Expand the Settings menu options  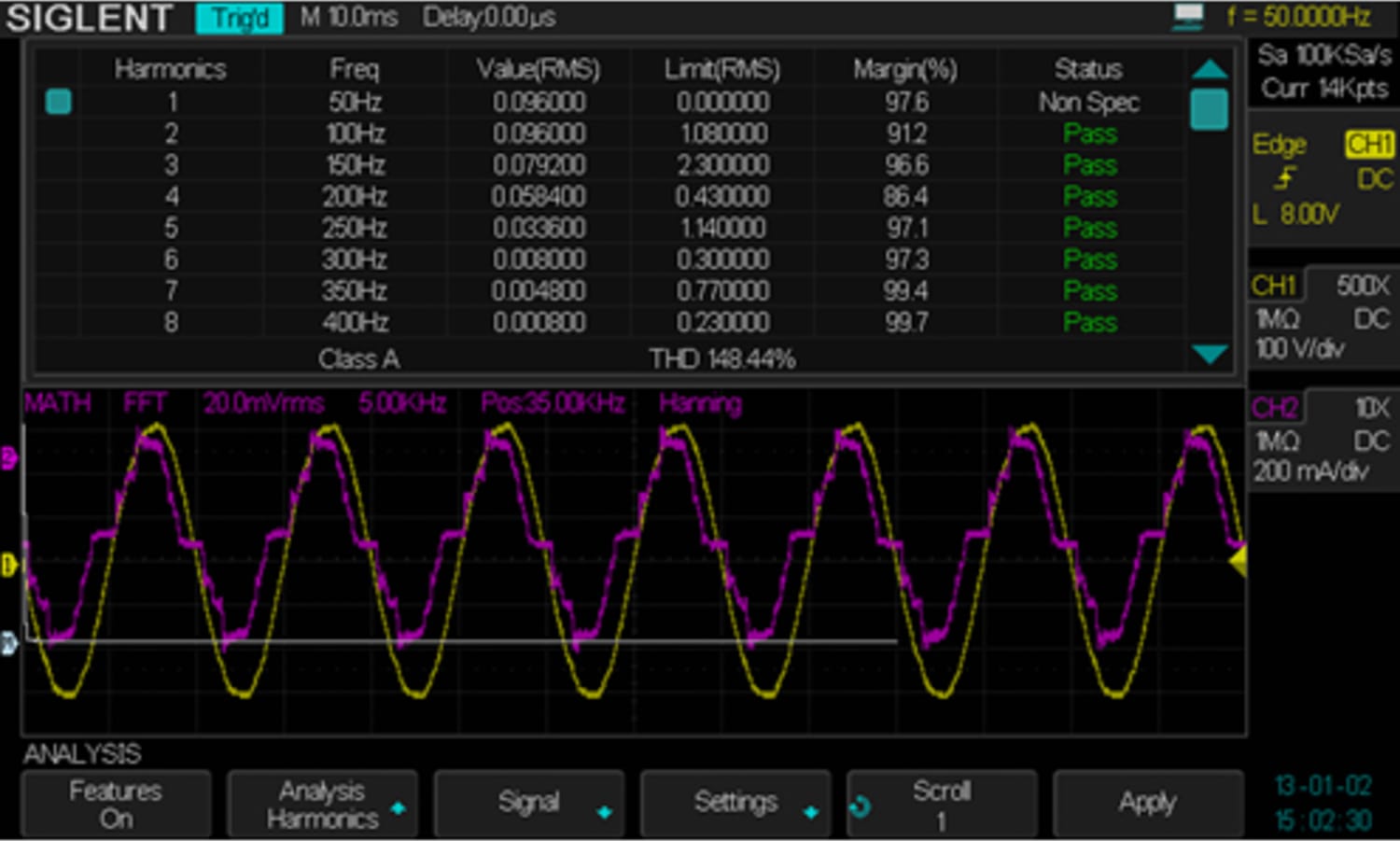point(736,803)
